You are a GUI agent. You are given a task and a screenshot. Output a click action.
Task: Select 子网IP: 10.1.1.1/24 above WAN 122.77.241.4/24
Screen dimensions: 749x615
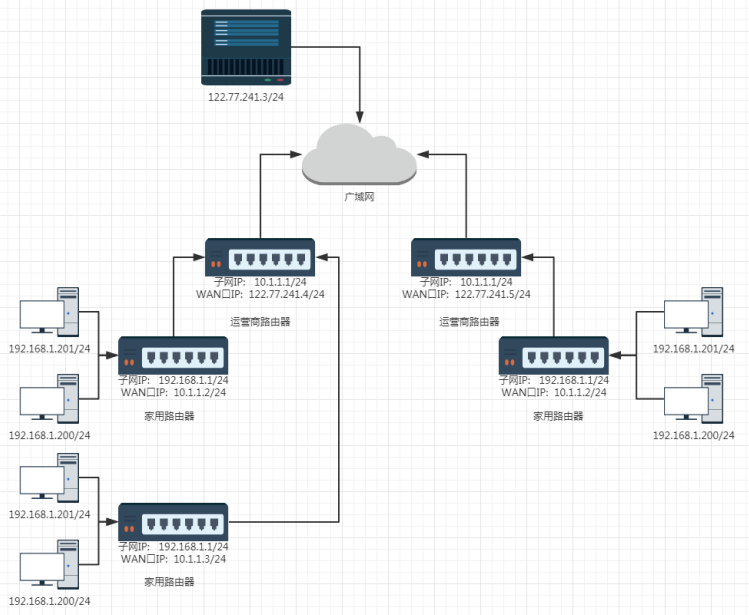(260, 282)
